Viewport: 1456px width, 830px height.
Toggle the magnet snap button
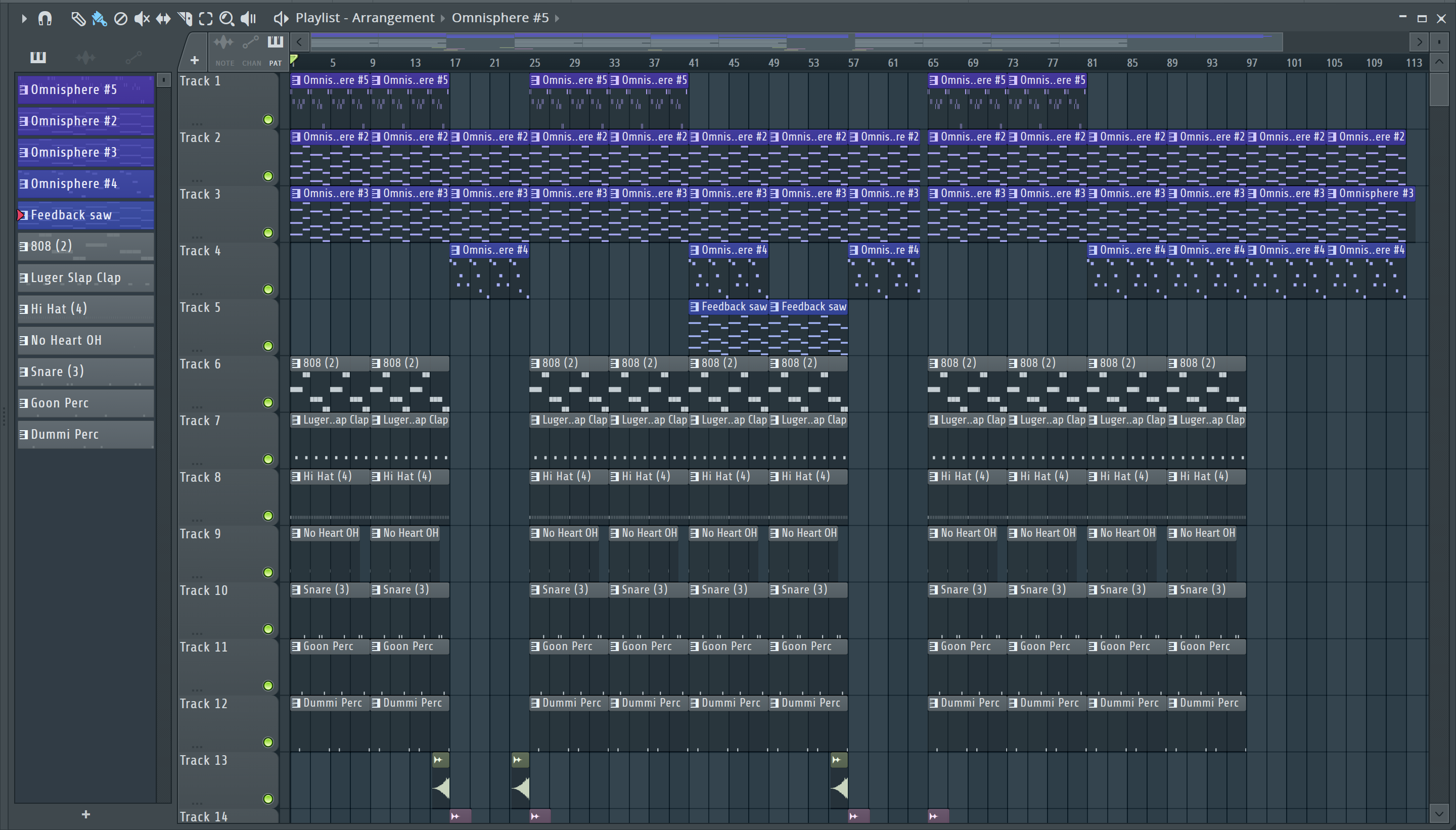[x=45, y=18]
